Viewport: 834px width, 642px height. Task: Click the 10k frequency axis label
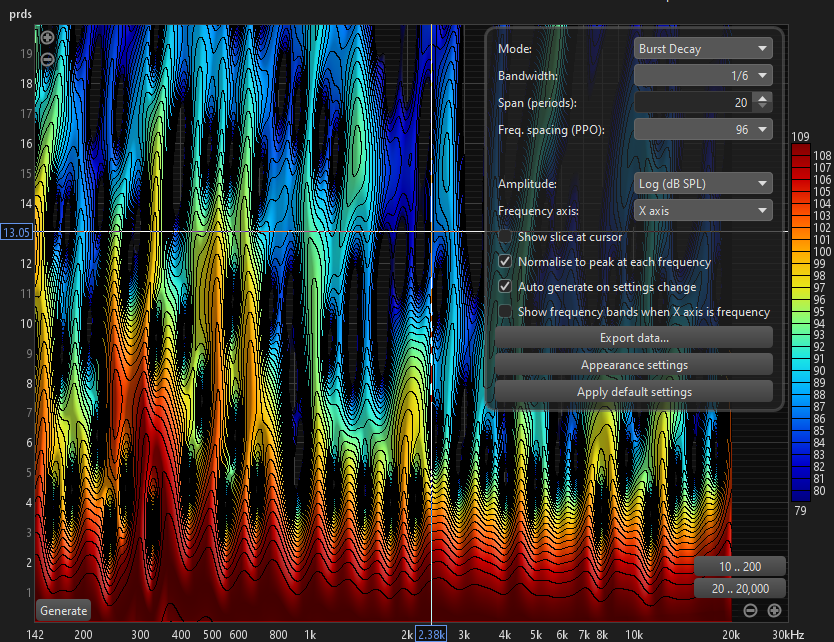click(634, 635)
